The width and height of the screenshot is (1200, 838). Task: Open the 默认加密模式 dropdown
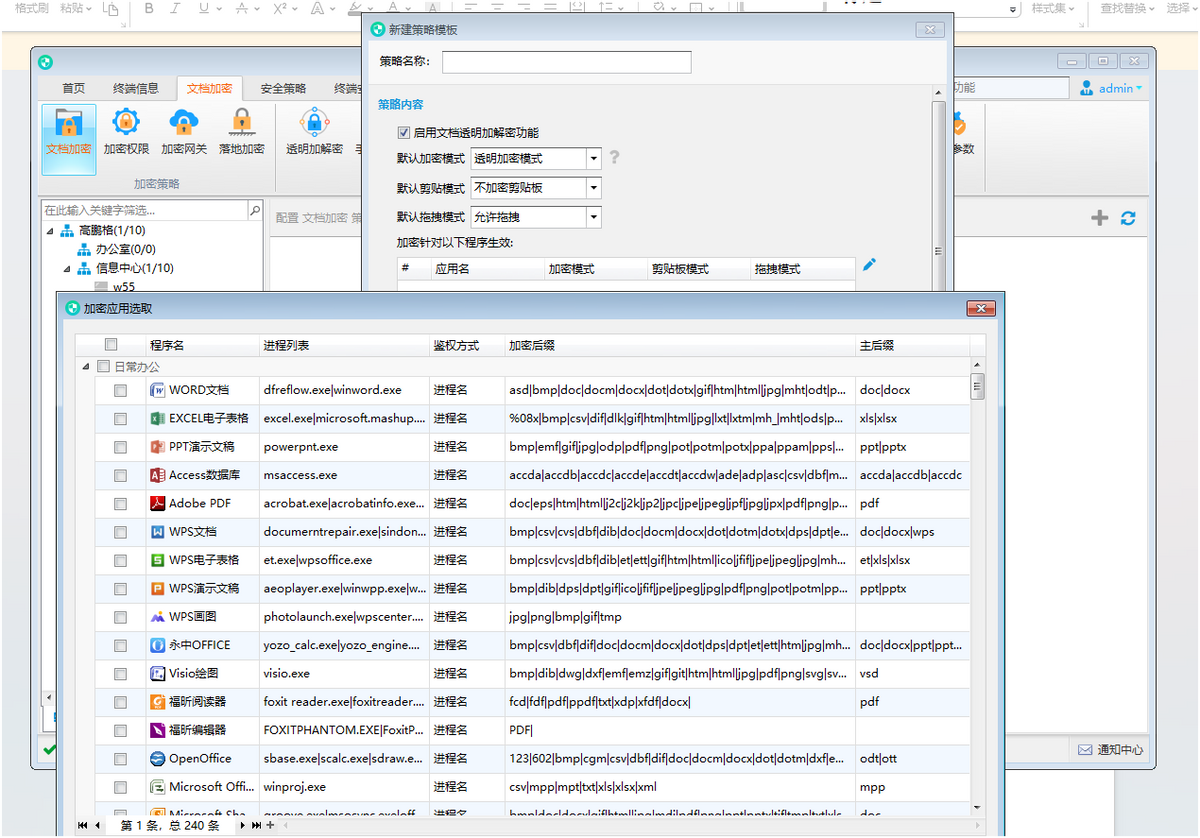click(x=594, y=158)
